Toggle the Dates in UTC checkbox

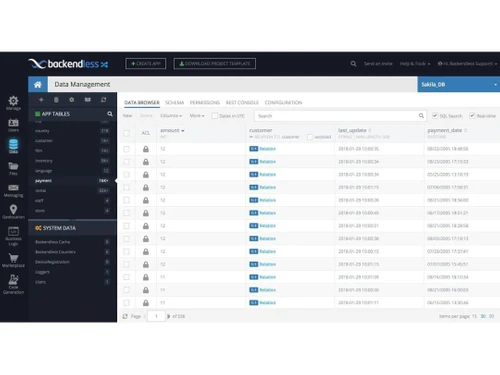point(215,116)
